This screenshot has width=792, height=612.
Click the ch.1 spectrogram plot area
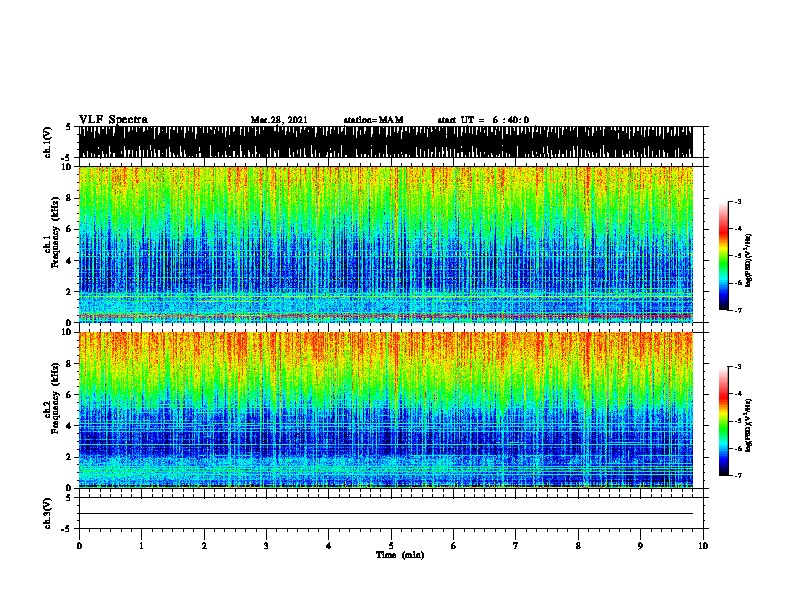385,244
